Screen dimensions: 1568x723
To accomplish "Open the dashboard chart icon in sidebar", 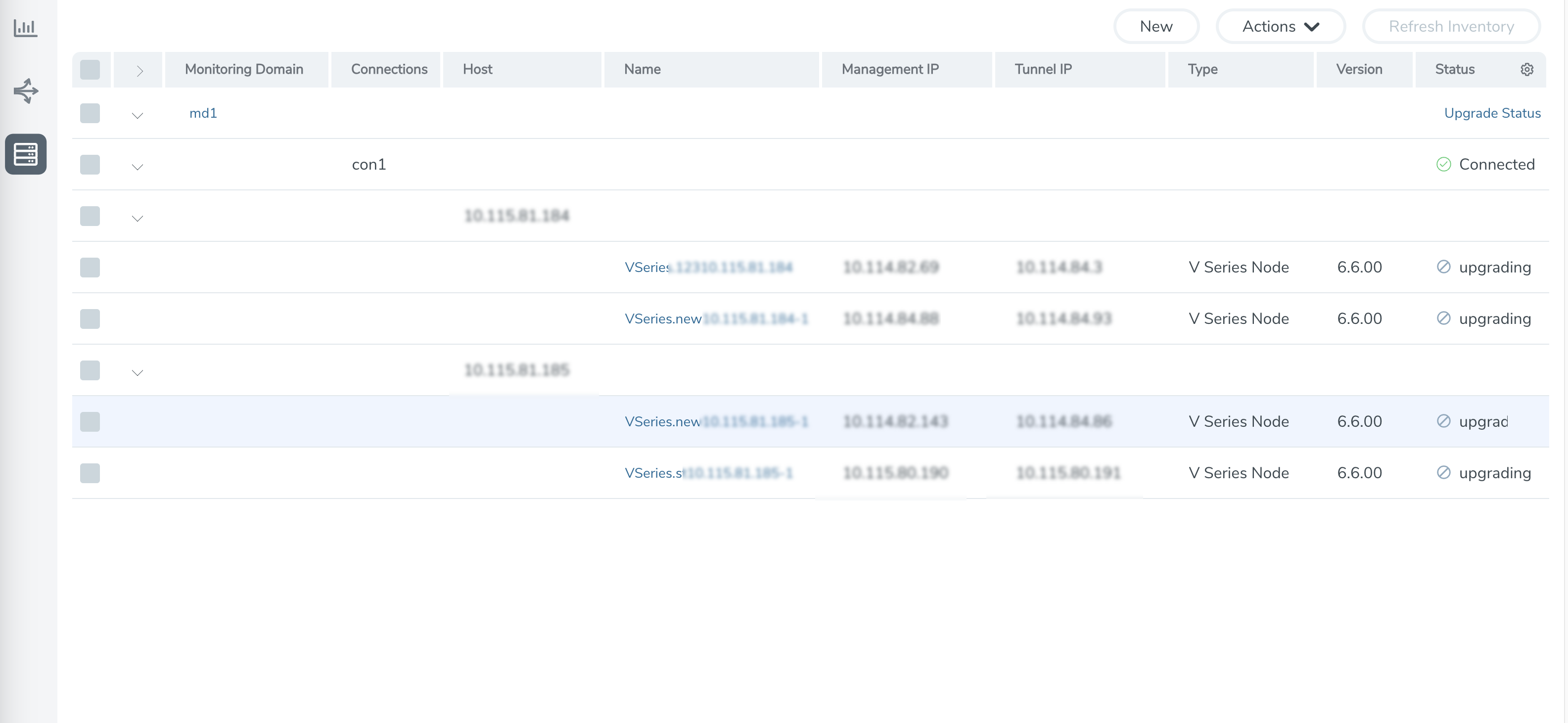I will (x=26, y=27).
